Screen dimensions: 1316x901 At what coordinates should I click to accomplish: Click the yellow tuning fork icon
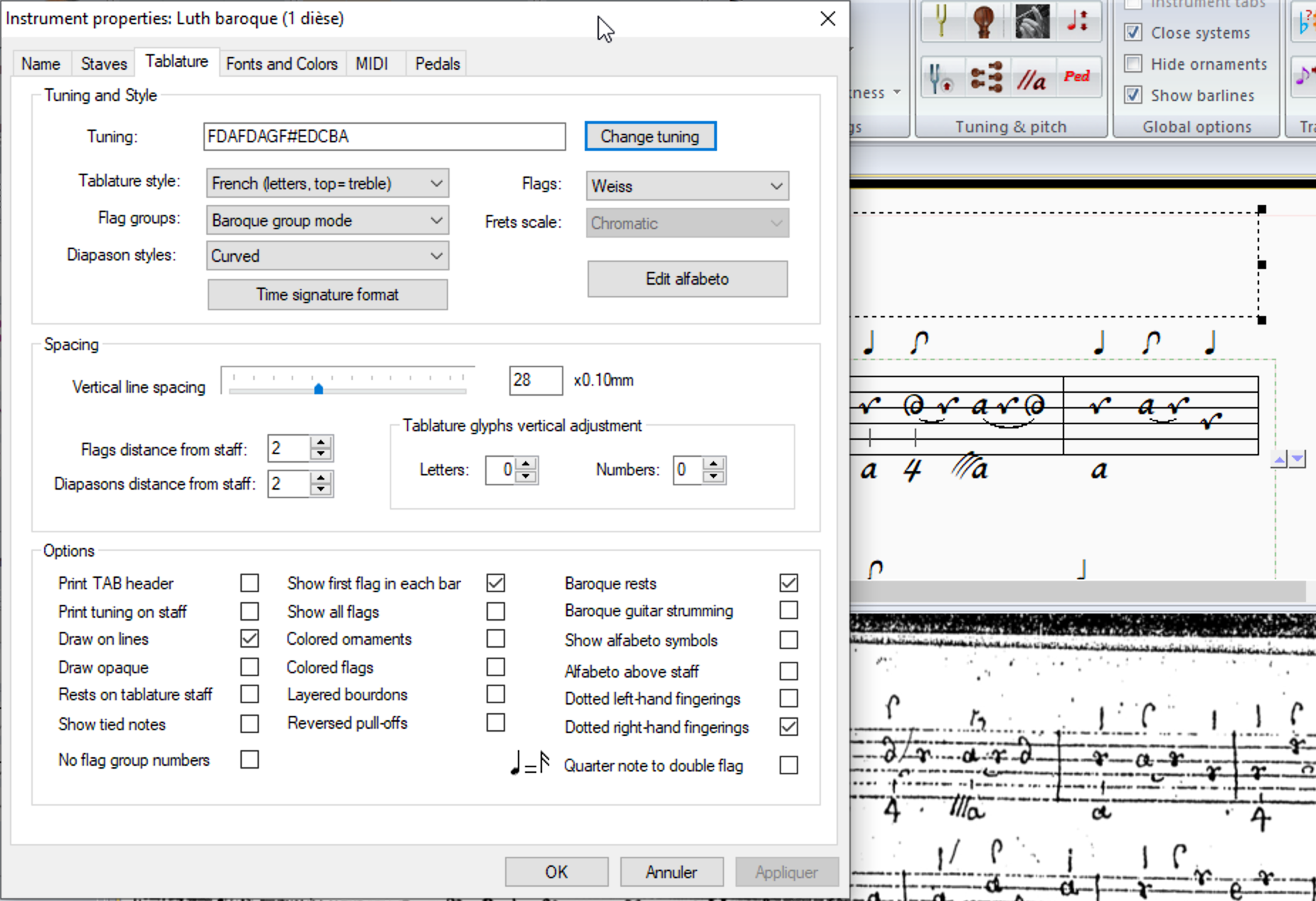942,21
